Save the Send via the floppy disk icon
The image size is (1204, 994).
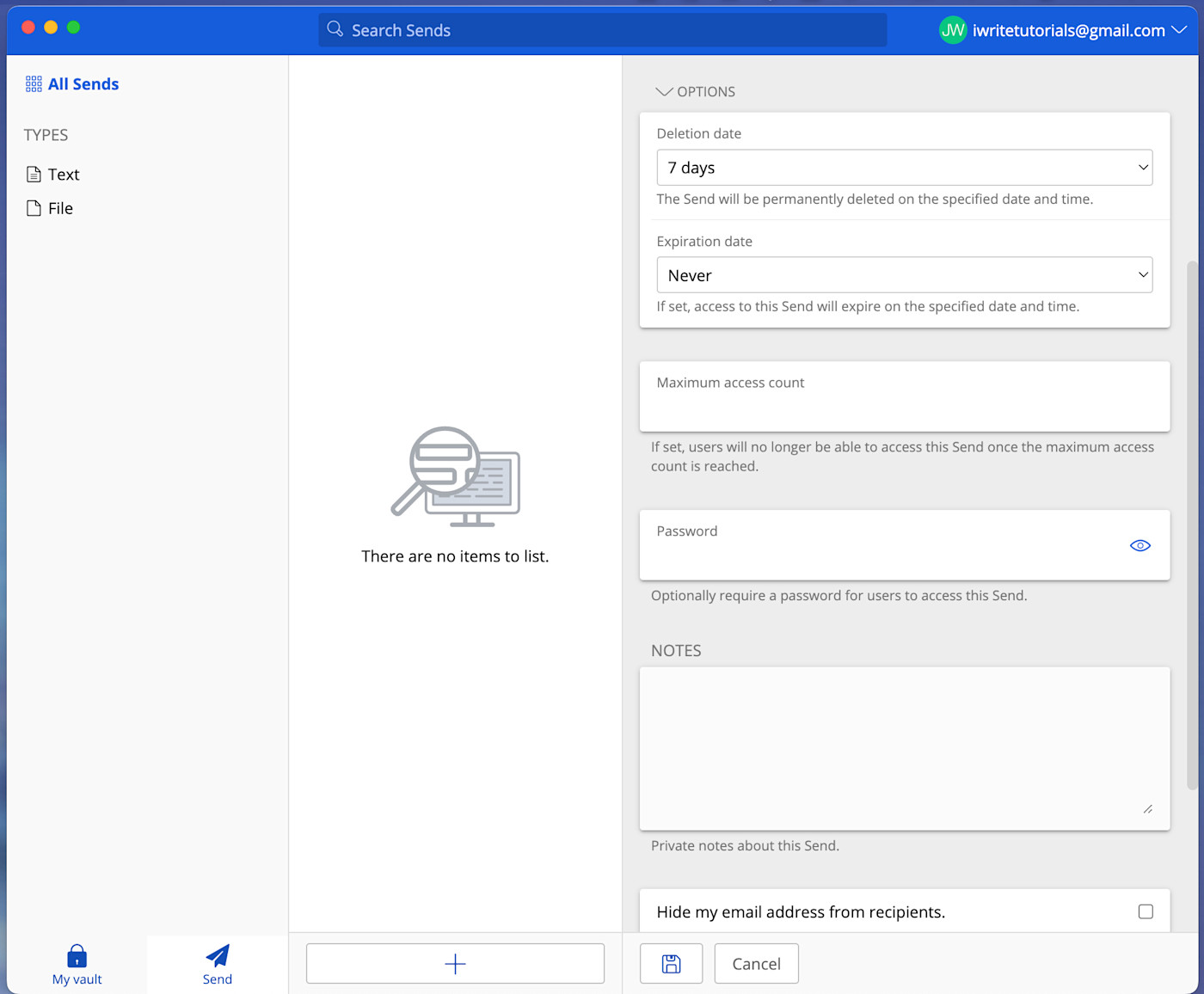pyautogui.click(x=671, y=963)
